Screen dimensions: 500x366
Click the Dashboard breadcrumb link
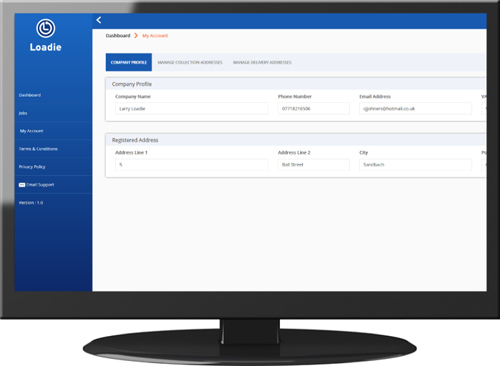118,36
